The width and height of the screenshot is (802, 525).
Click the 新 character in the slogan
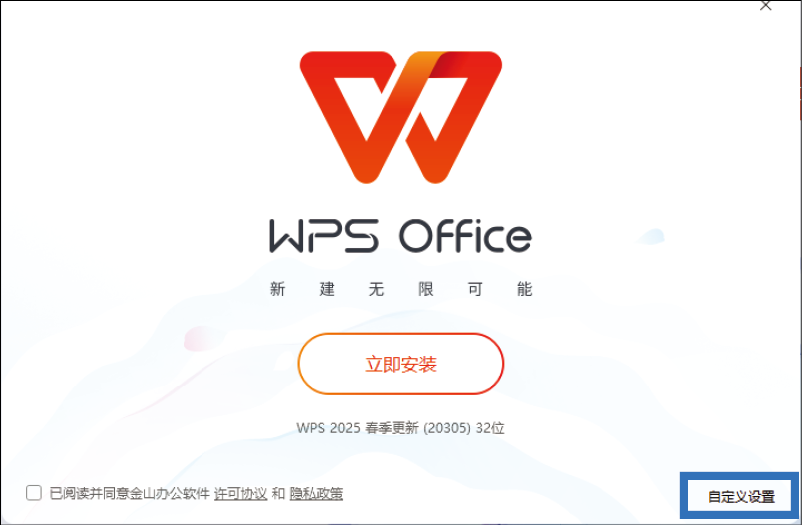click(277, 289)
